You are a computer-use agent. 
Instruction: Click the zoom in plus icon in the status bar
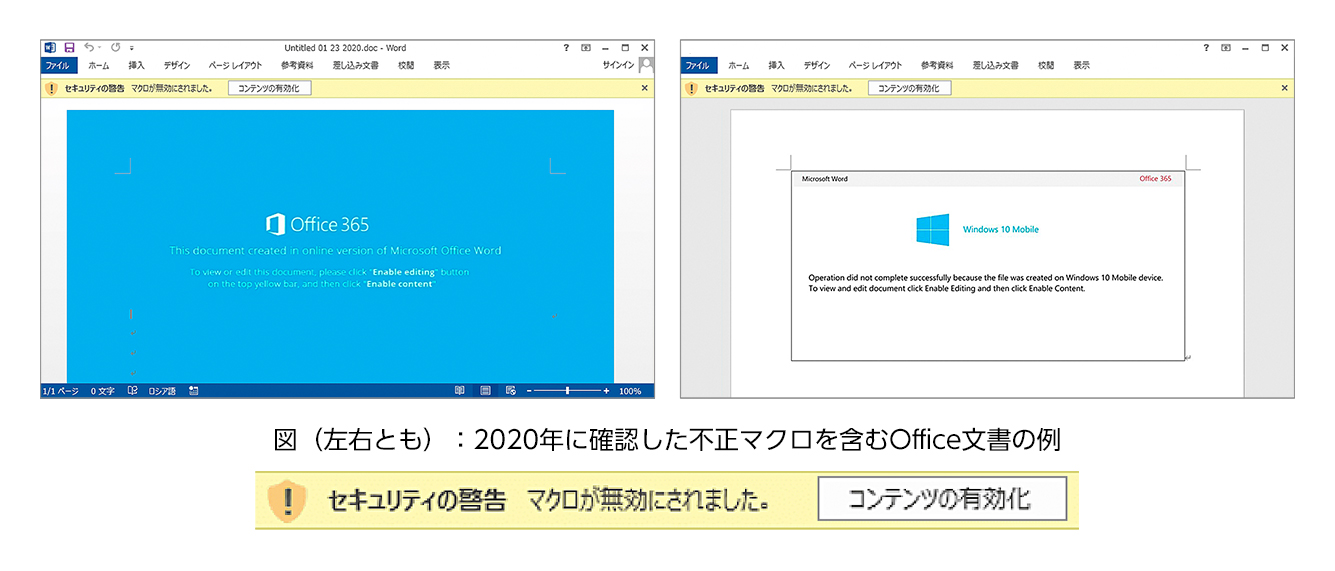click(x=606, y=391)
